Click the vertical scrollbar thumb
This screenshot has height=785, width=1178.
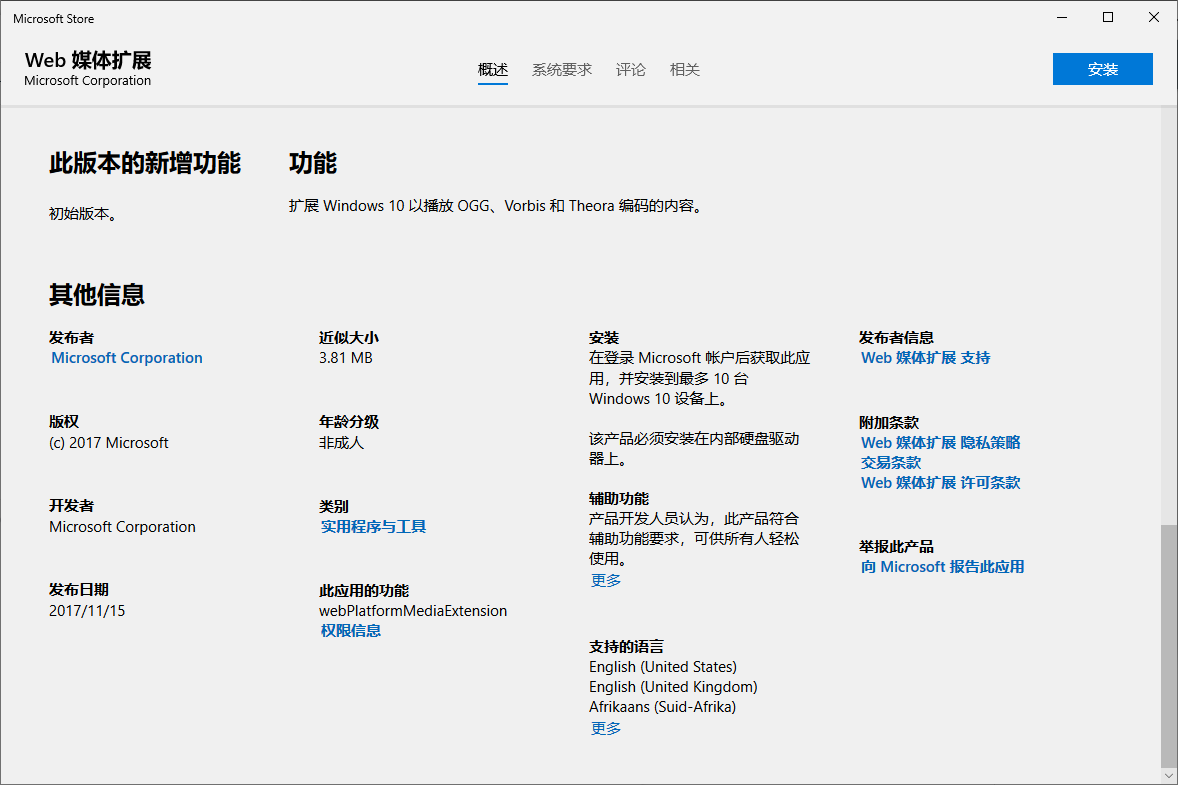coord(1169,645)
